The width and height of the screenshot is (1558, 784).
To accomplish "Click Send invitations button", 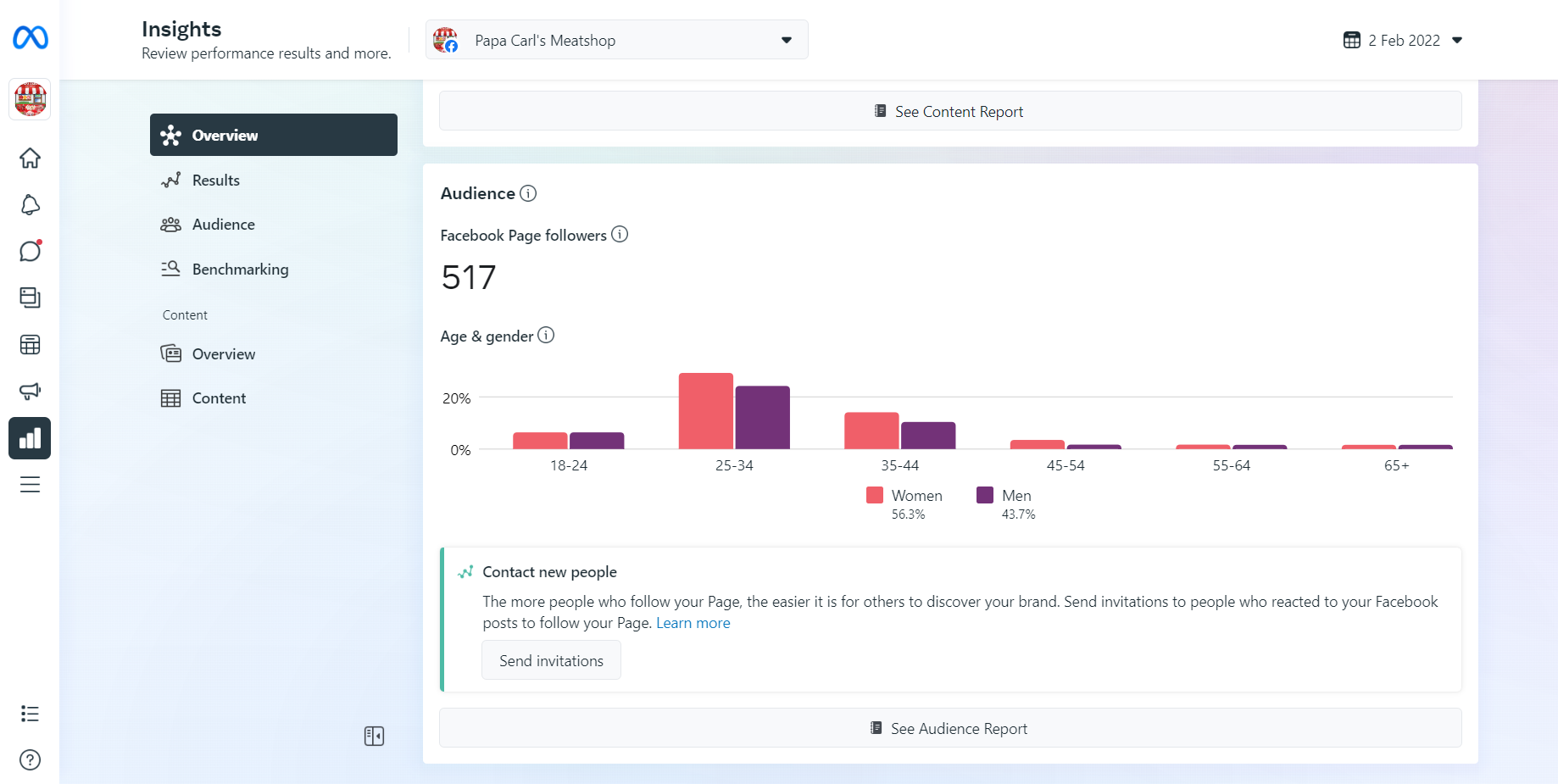I will coord(551,660).
